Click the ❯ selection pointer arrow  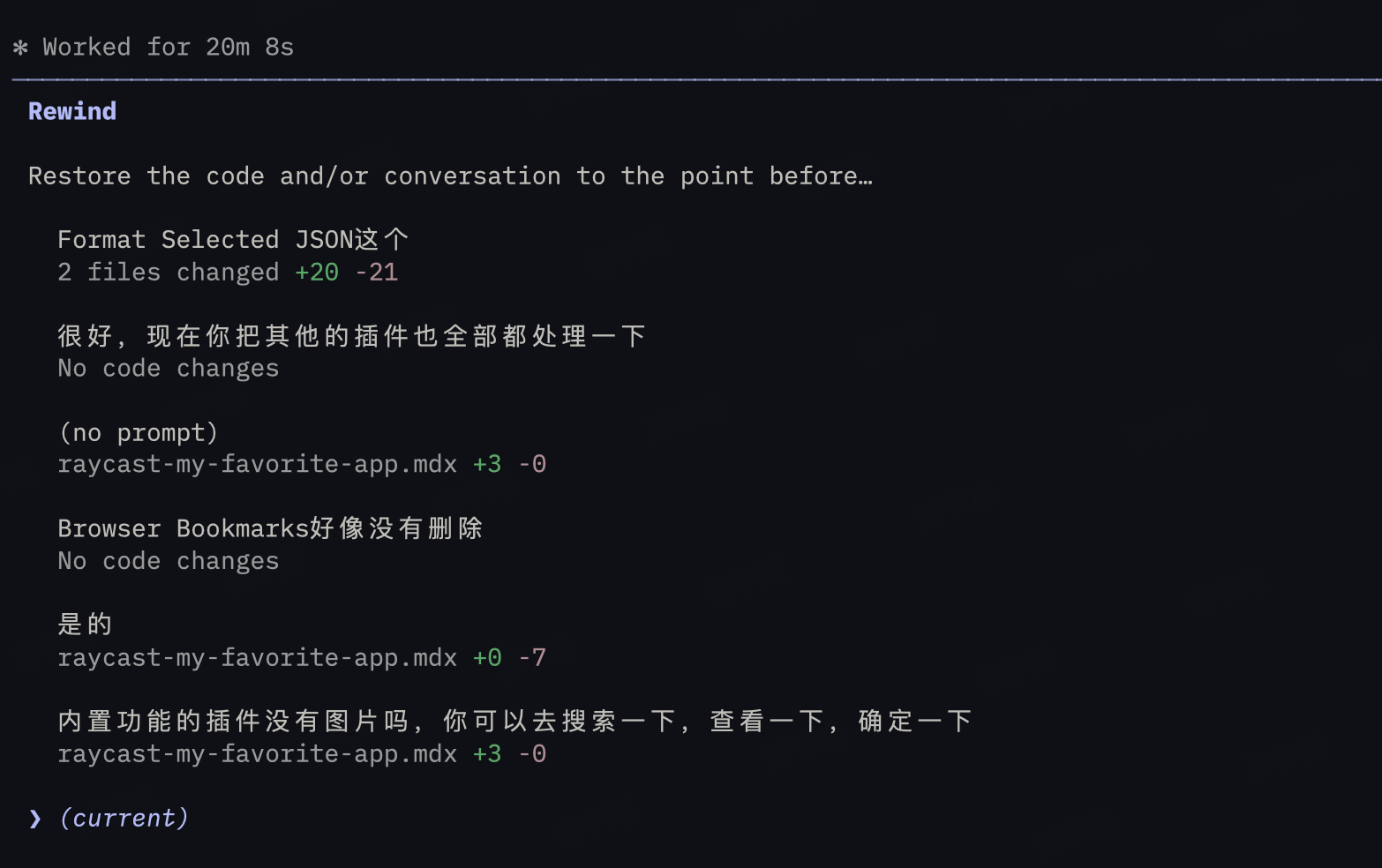(x=35, y=819)
